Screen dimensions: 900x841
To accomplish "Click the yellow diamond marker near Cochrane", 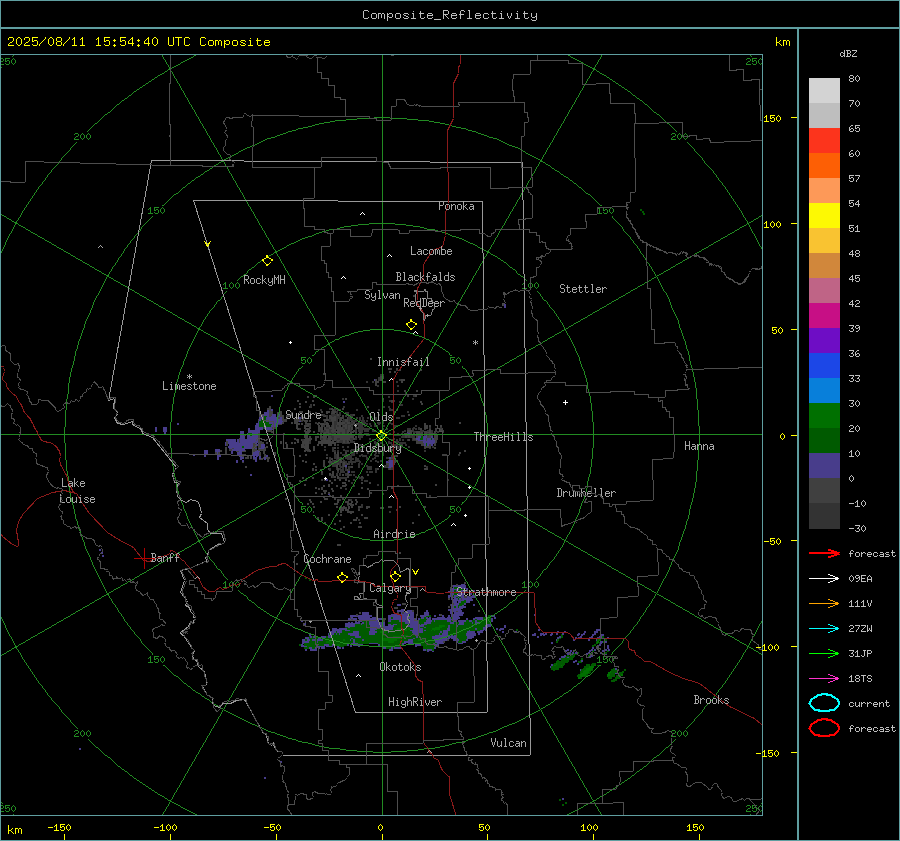I will (x=342, y=578).
